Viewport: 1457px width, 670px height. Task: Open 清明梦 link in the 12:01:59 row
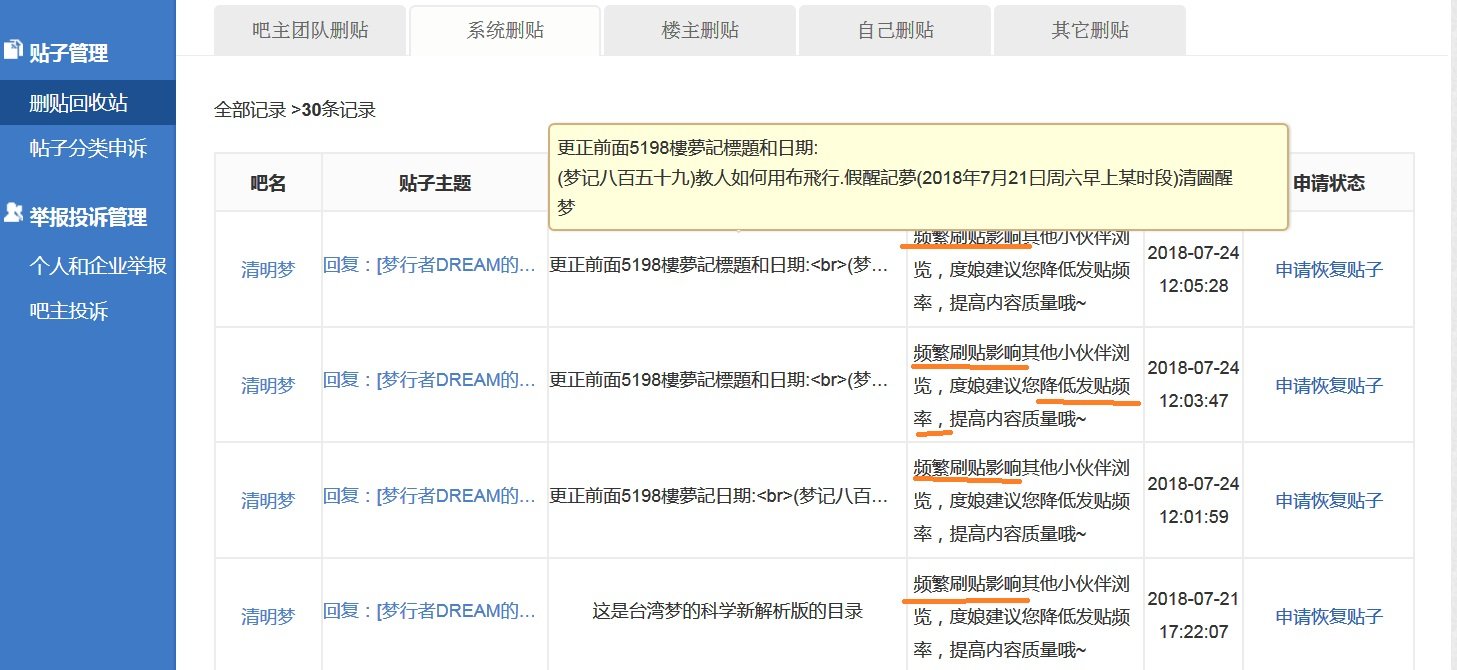click(x=268, y=501)
